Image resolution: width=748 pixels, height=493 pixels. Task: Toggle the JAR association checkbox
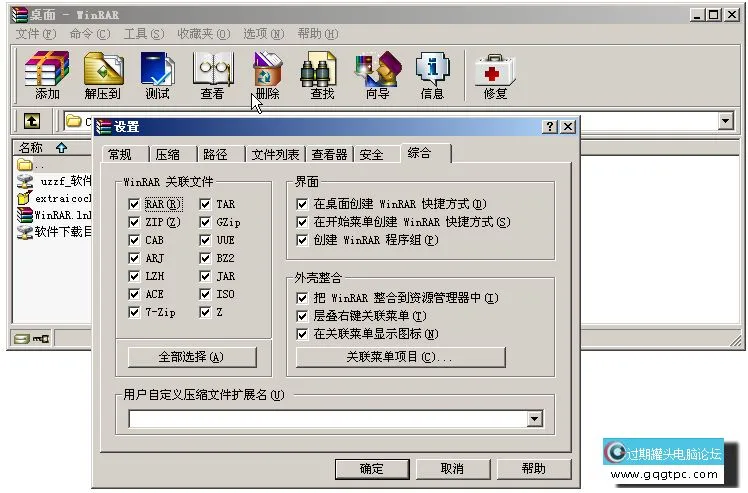tap(205, 276)
